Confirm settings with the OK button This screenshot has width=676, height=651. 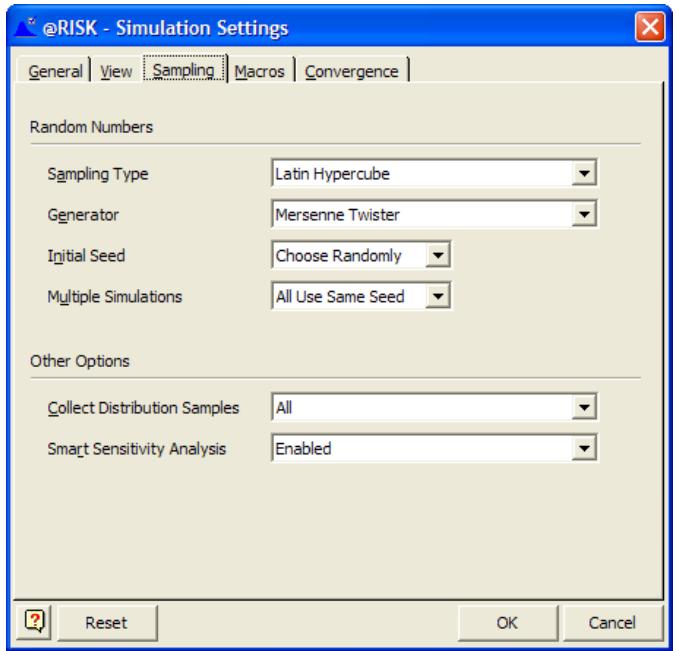[x=507, y=622]
